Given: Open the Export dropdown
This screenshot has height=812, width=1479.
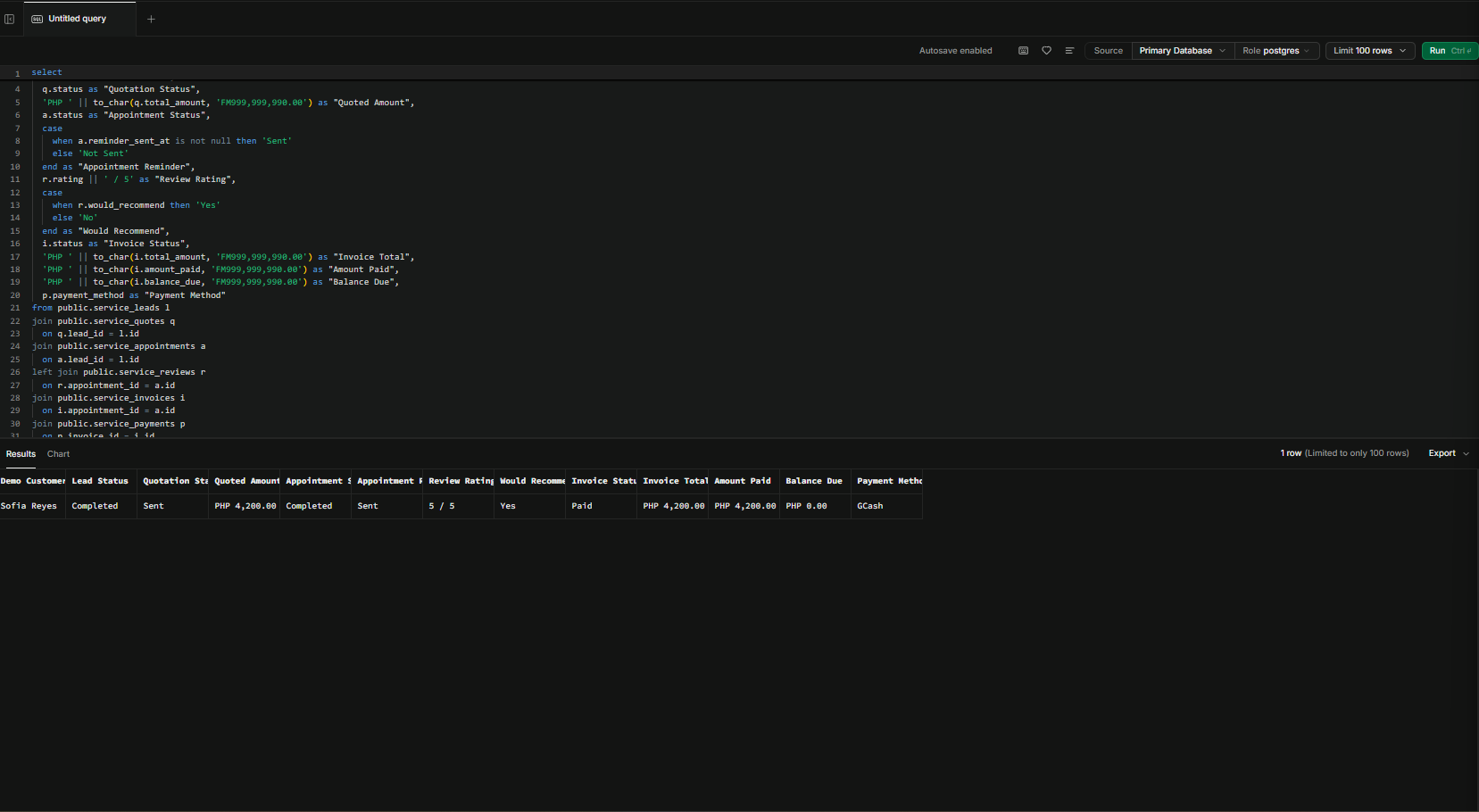Looking at the screenshot, I should [x=1448, y=453].
